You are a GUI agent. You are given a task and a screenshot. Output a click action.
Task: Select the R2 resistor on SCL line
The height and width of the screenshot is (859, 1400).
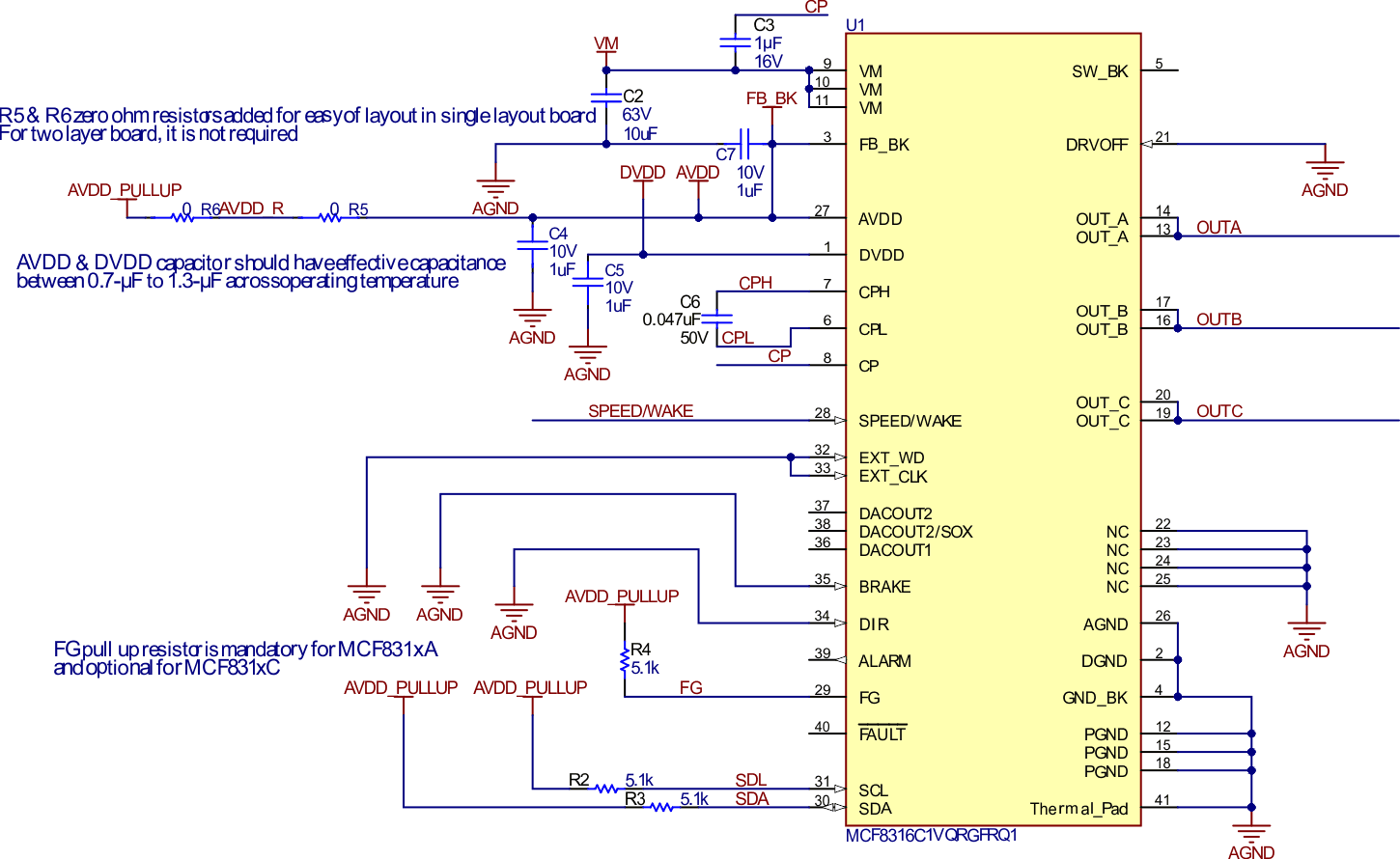pos(606,789)
